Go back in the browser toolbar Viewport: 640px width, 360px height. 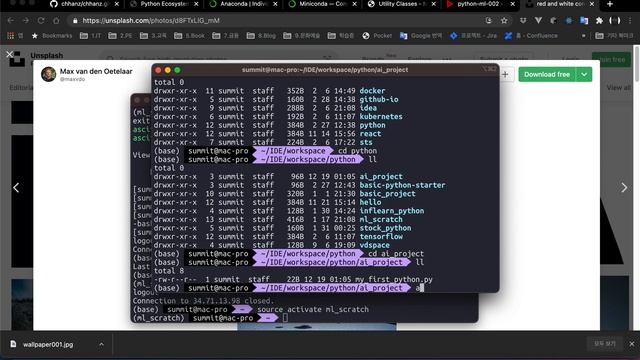[x=11, y=20]
